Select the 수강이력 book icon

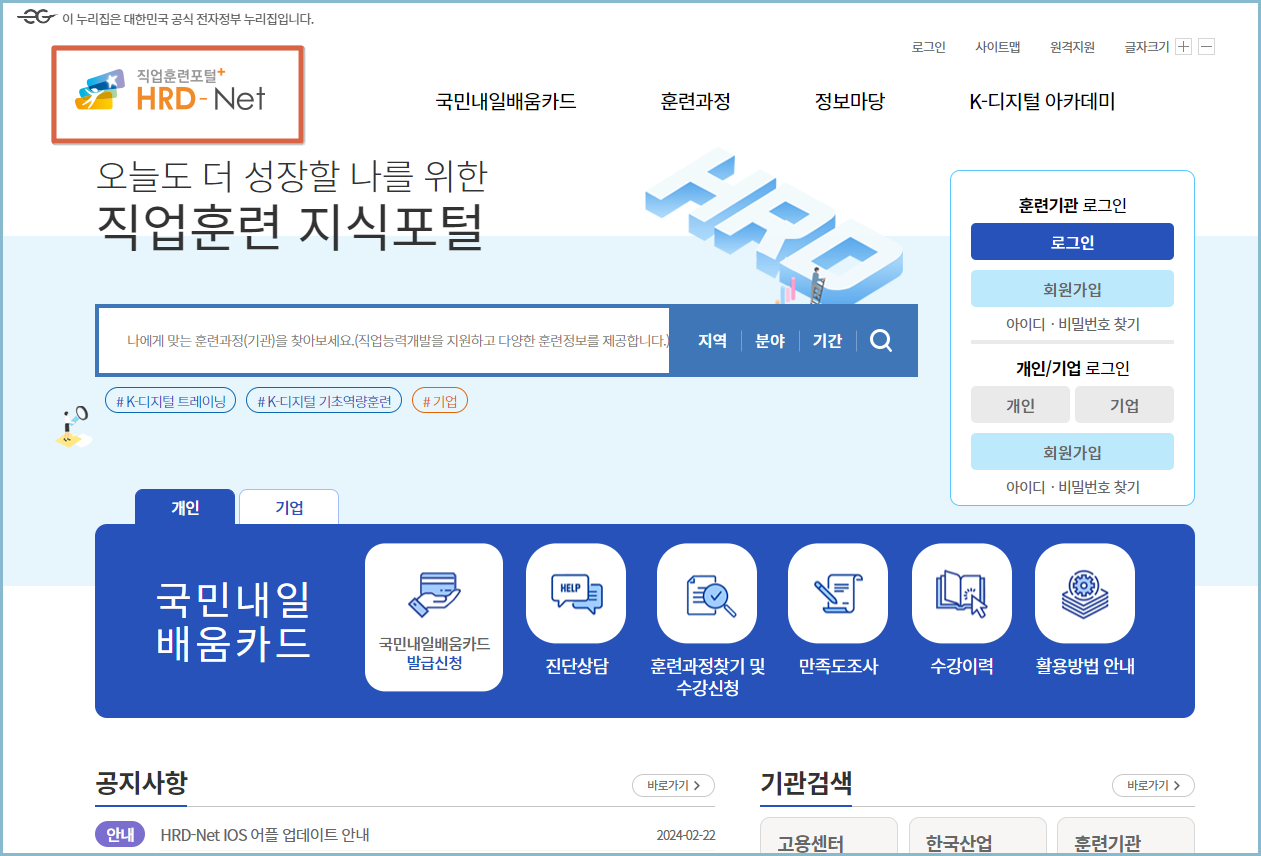coord(961,593)
